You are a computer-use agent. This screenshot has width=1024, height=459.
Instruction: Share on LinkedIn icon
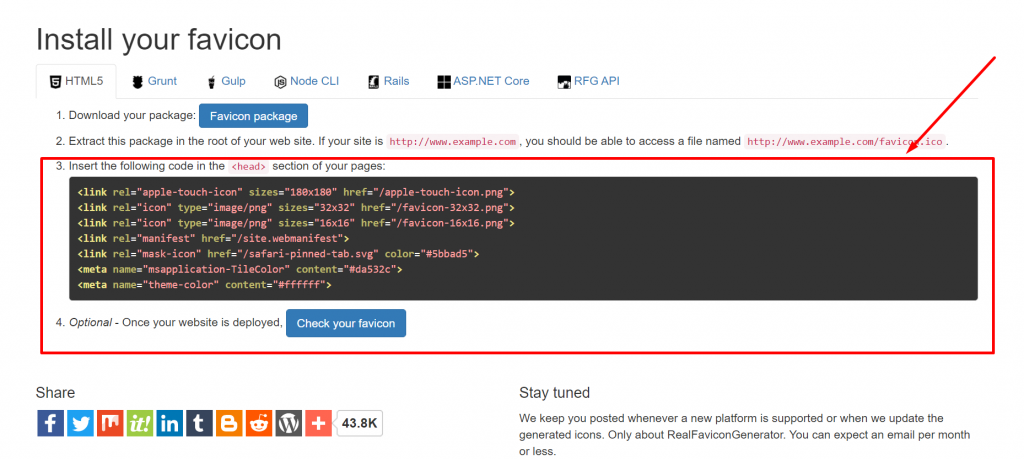click(170, 423)
